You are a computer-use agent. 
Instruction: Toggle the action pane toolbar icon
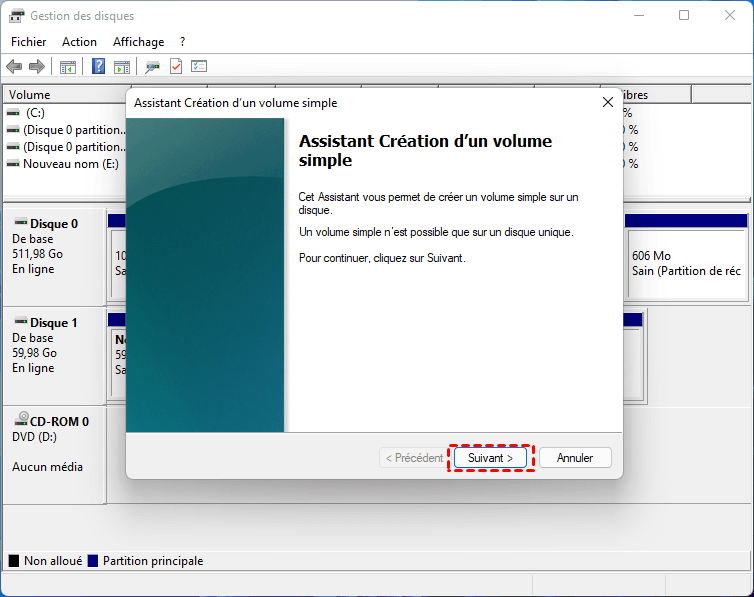click(122, 67)
